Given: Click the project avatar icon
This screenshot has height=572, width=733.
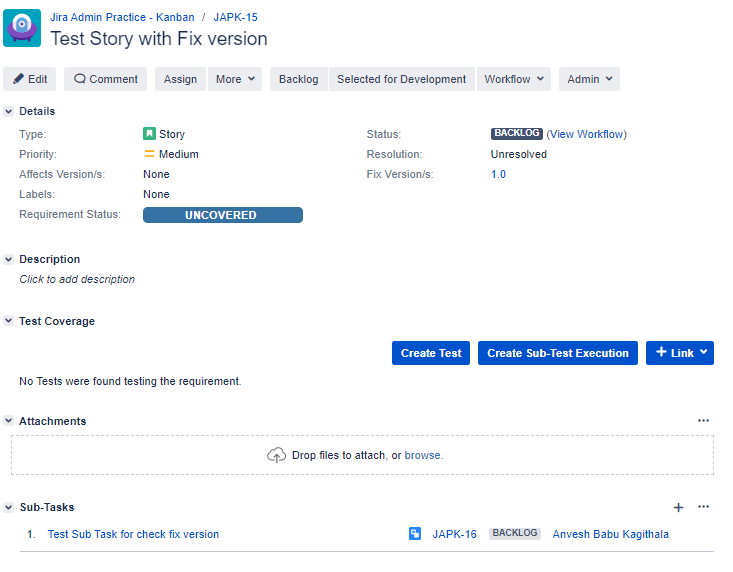Looking at the screenshot, I should click(x=22, y=28).
